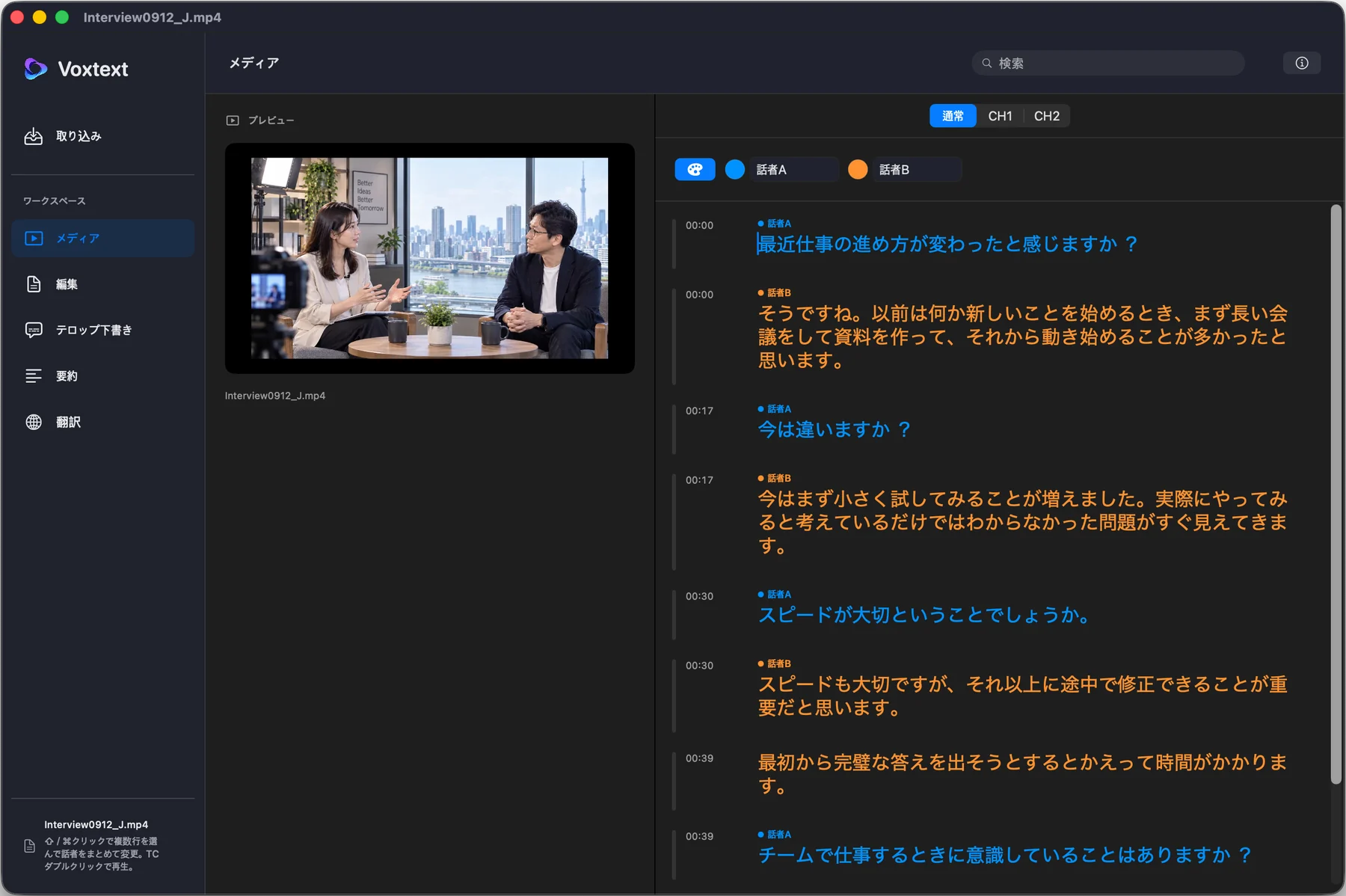Click the 00:30 timecode beside スピードが大切という
The width and height of the screenshot is (1346, 896).
click(699, 596)
